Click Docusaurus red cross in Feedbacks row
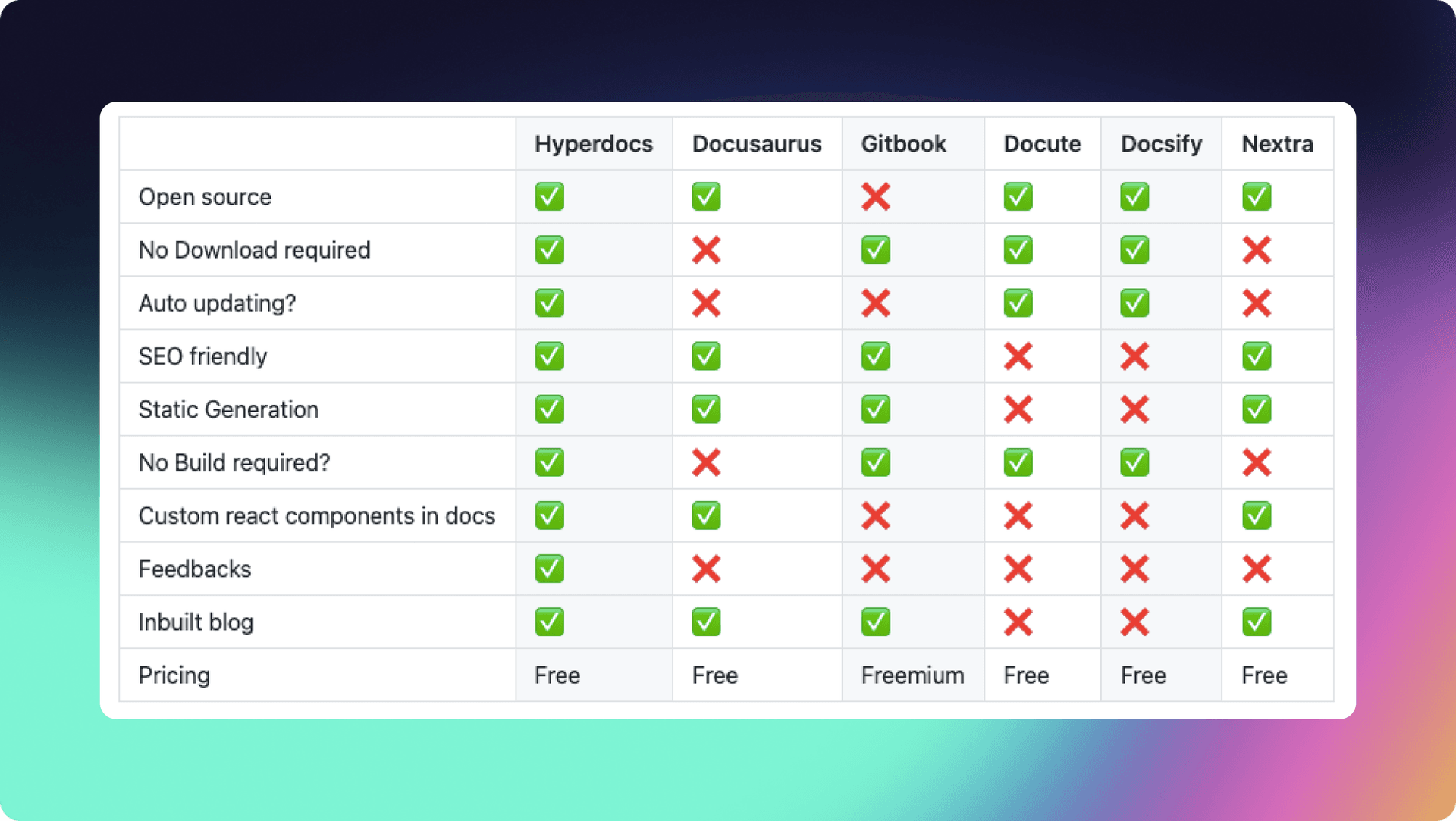Viewport: 1456px width, 821px height. pyautogui.click(x=705, y=569)
